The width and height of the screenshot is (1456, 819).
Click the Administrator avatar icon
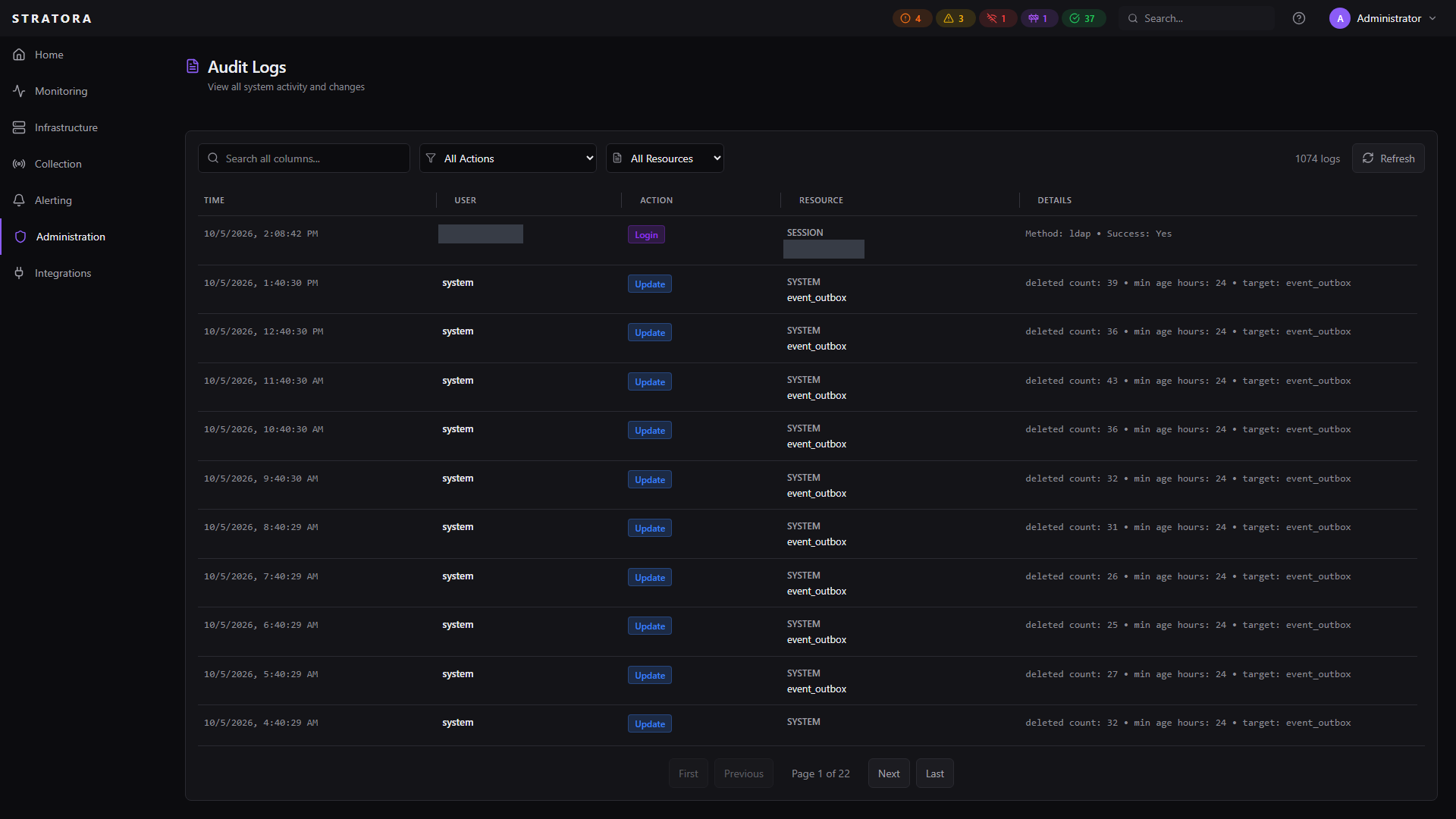[1339, 18]
